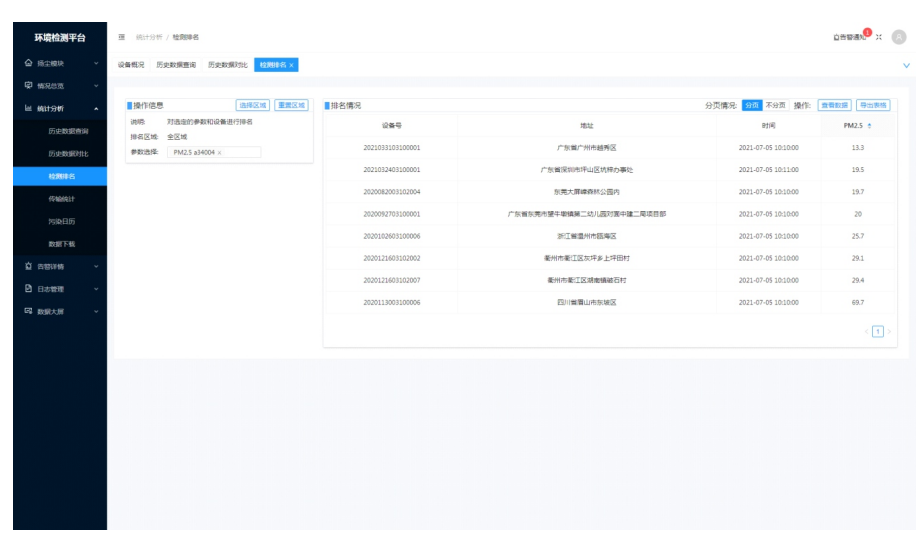Click the 选择区域 button
Image resolution: width=919 pixels, height=542 pixels.
pos(252,105)
